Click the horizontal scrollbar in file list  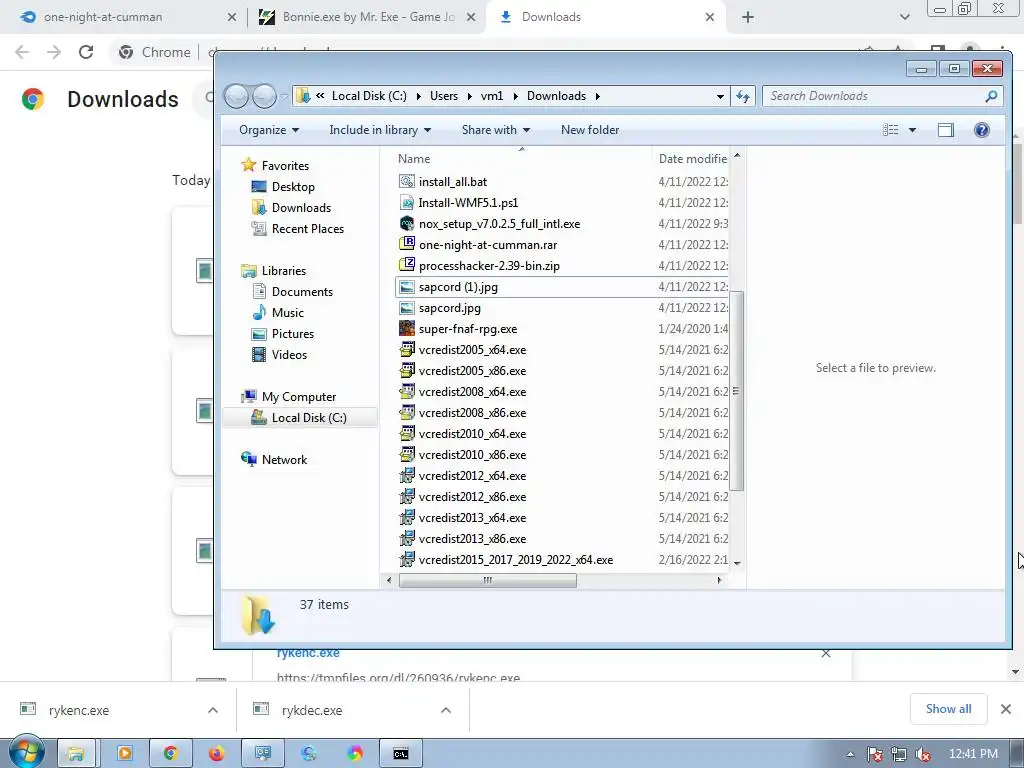488,580
